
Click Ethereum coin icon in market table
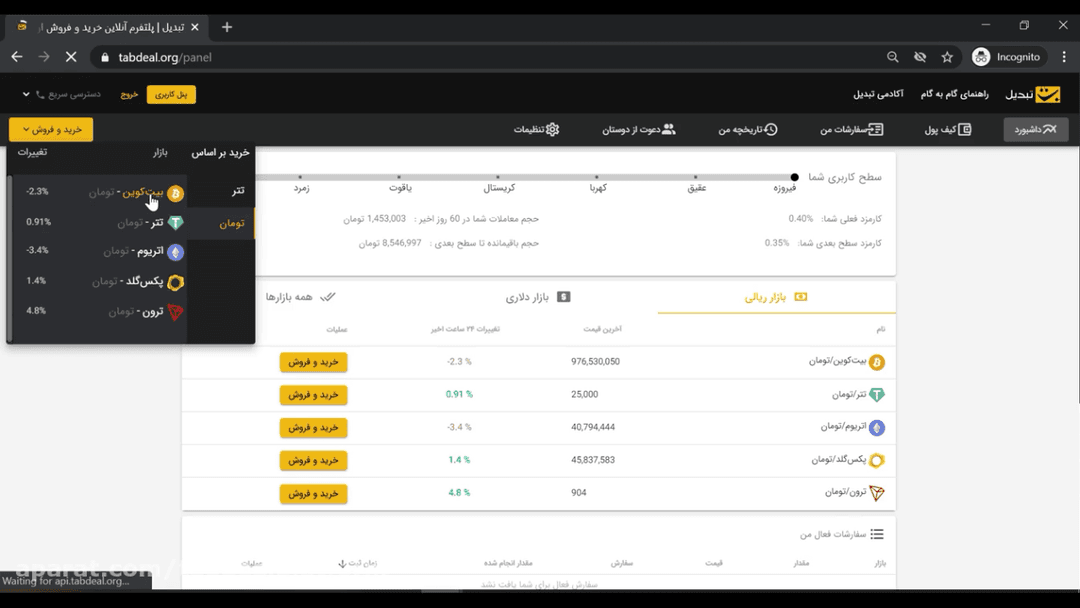pyautogui.click(x=876, y=428)
